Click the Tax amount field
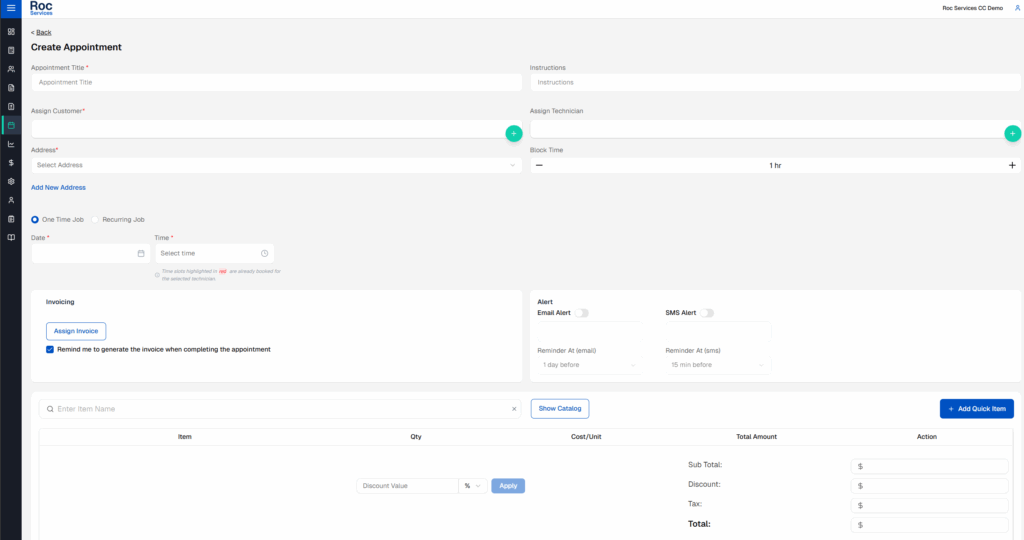Screen dimensions: 1024x540 (929, 505)
